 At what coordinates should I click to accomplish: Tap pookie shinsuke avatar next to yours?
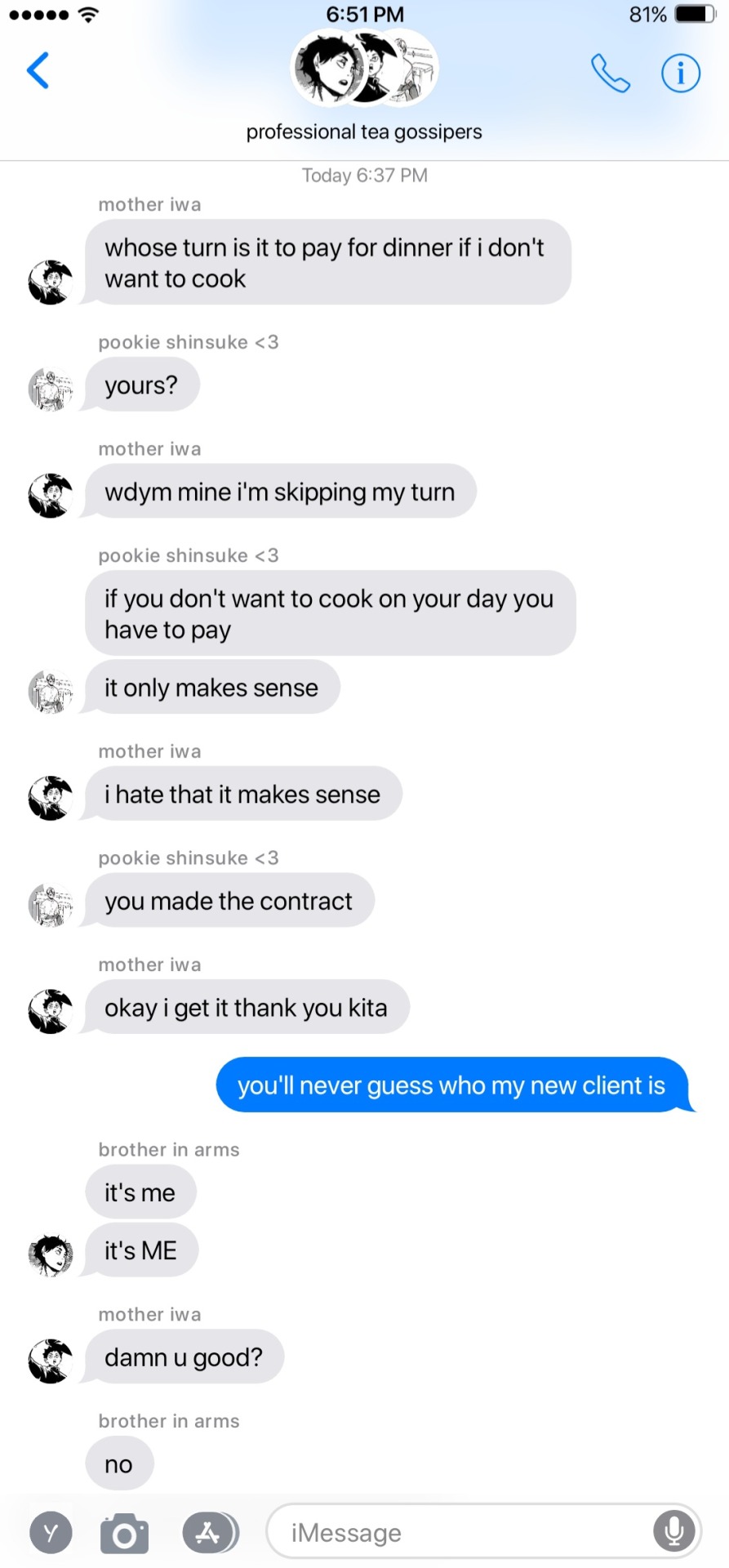tap(51, 389)
